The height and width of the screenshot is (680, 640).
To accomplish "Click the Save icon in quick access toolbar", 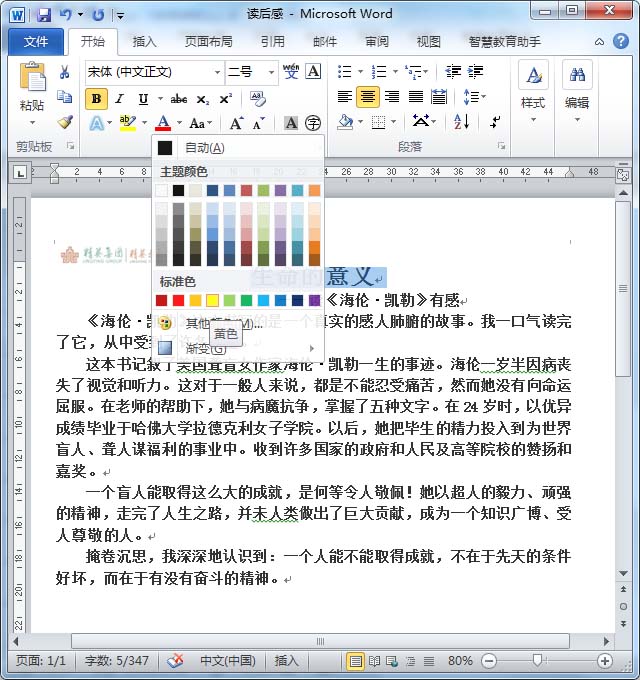I will tap(43, 15).
